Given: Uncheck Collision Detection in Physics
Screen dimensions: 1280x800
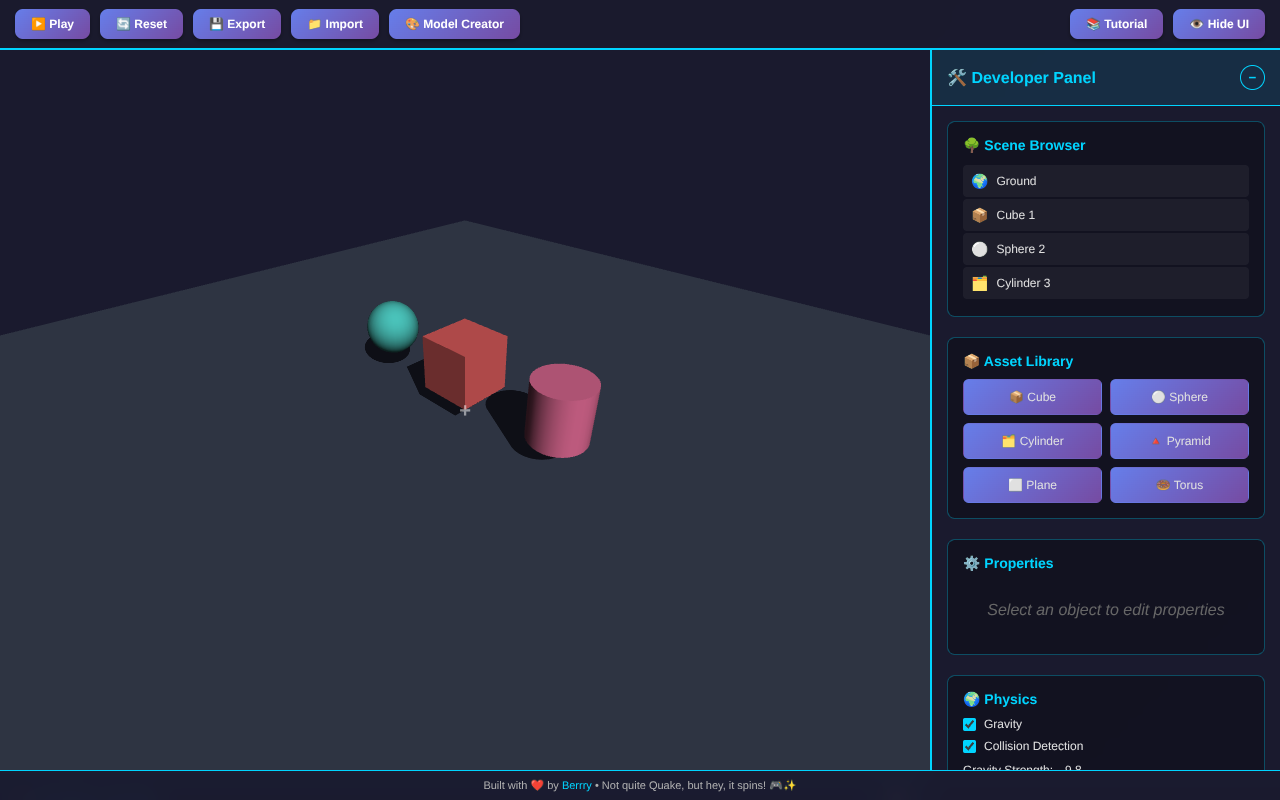Looking at the screenshot, I should click(969, 746).
